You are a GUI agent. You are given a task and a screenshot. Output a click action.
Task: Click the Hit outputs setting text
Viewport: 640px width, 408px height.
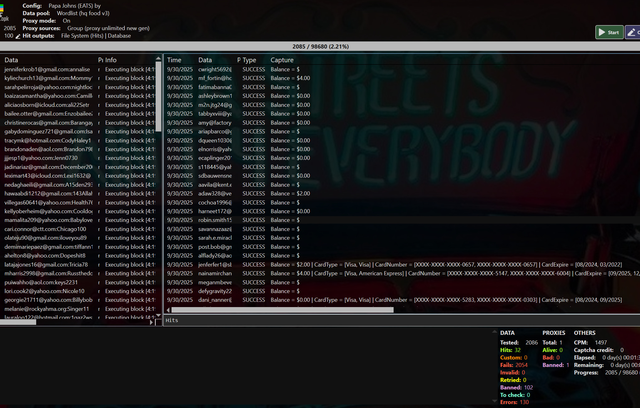[77, 36]
